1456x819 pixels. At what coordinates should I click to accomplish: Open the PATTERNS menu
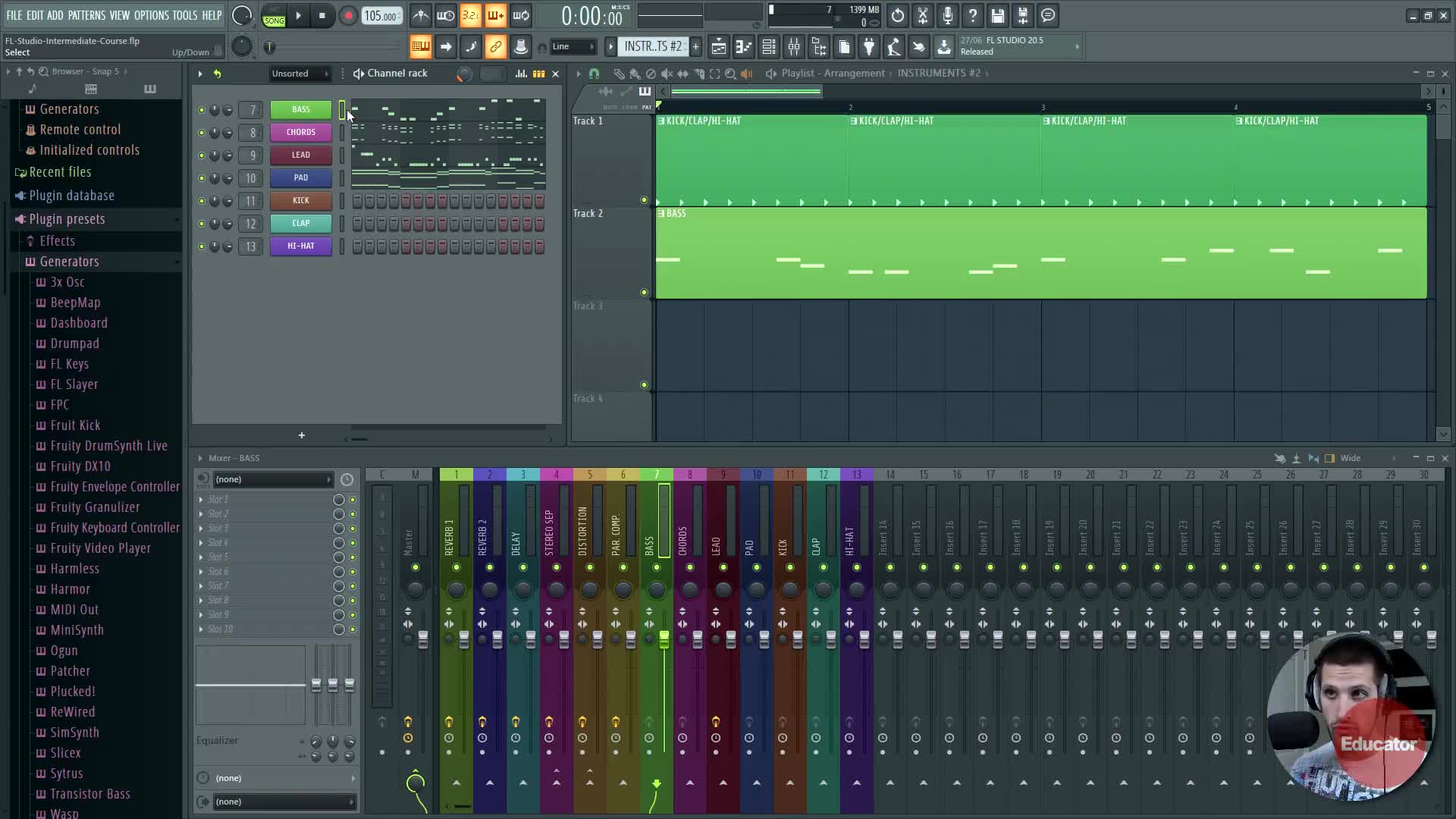tap(86, 15)
